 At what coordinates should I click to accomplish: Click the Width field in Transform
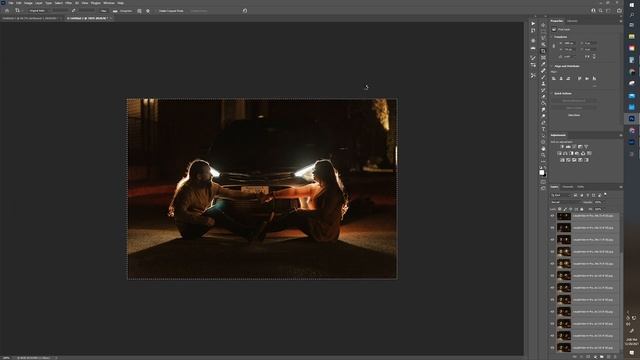click(569, 43)
